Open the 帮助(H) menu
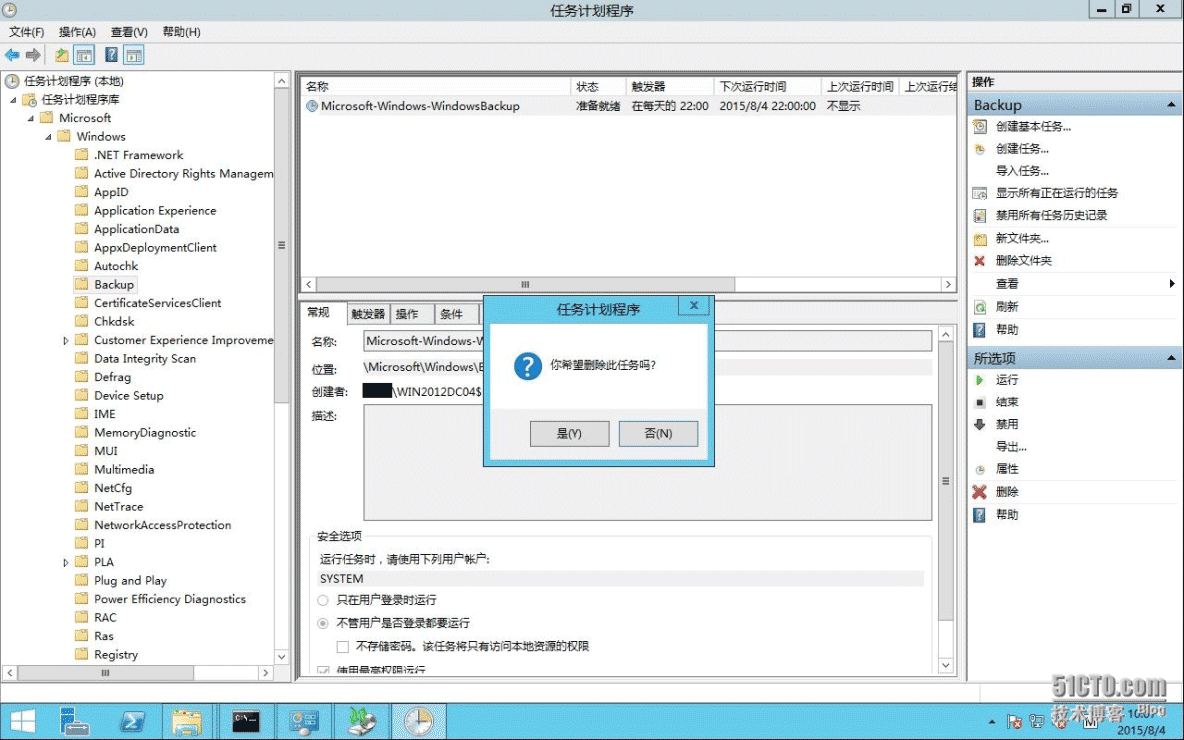Screen dimensions: 1184x740 coord(181,32)
